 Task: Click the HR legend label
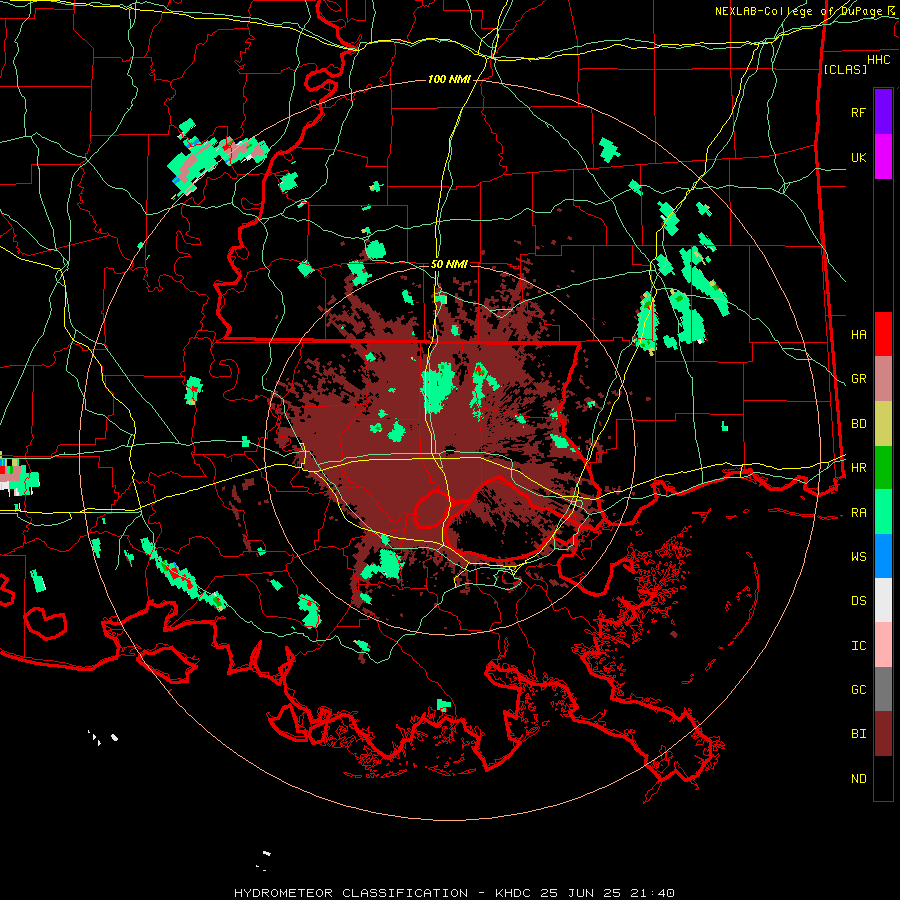[x=858, y=468]
